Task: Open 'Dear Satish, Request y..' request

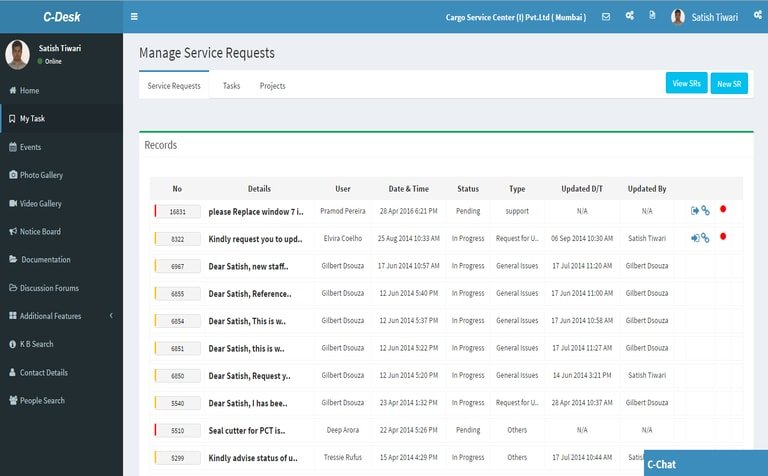Action: pos(249,376)
